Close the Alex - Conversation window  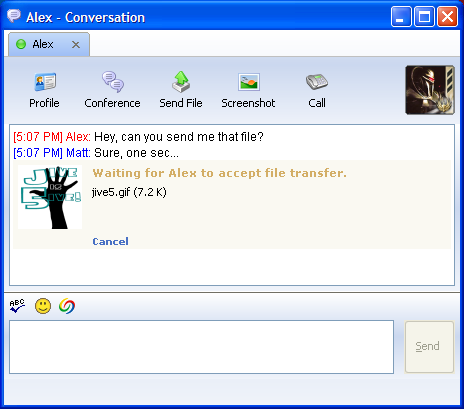tap(447, 16)
